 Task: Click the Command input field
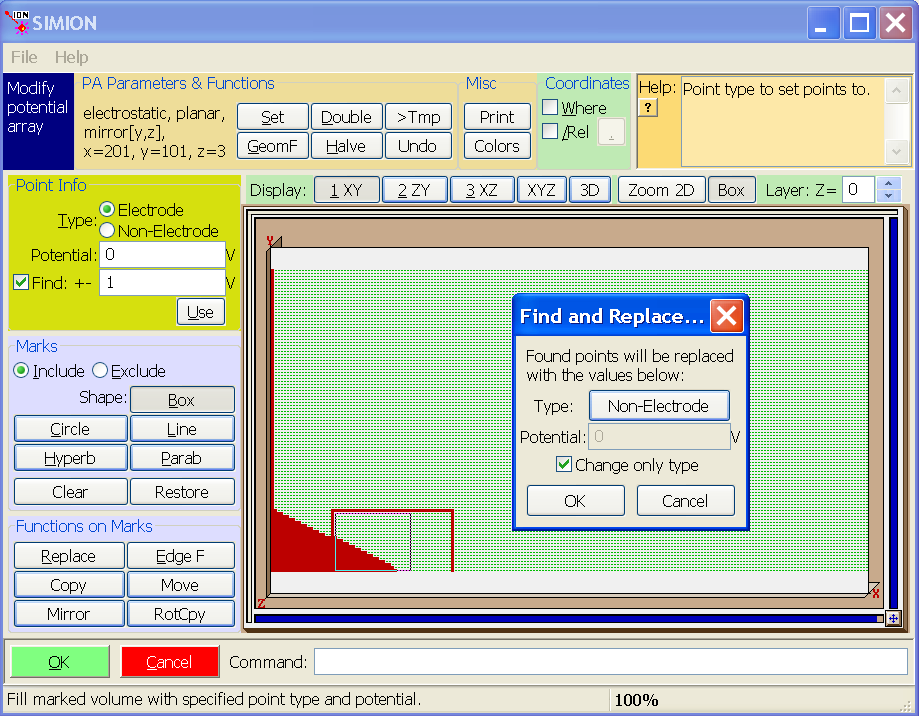(611, 662)
